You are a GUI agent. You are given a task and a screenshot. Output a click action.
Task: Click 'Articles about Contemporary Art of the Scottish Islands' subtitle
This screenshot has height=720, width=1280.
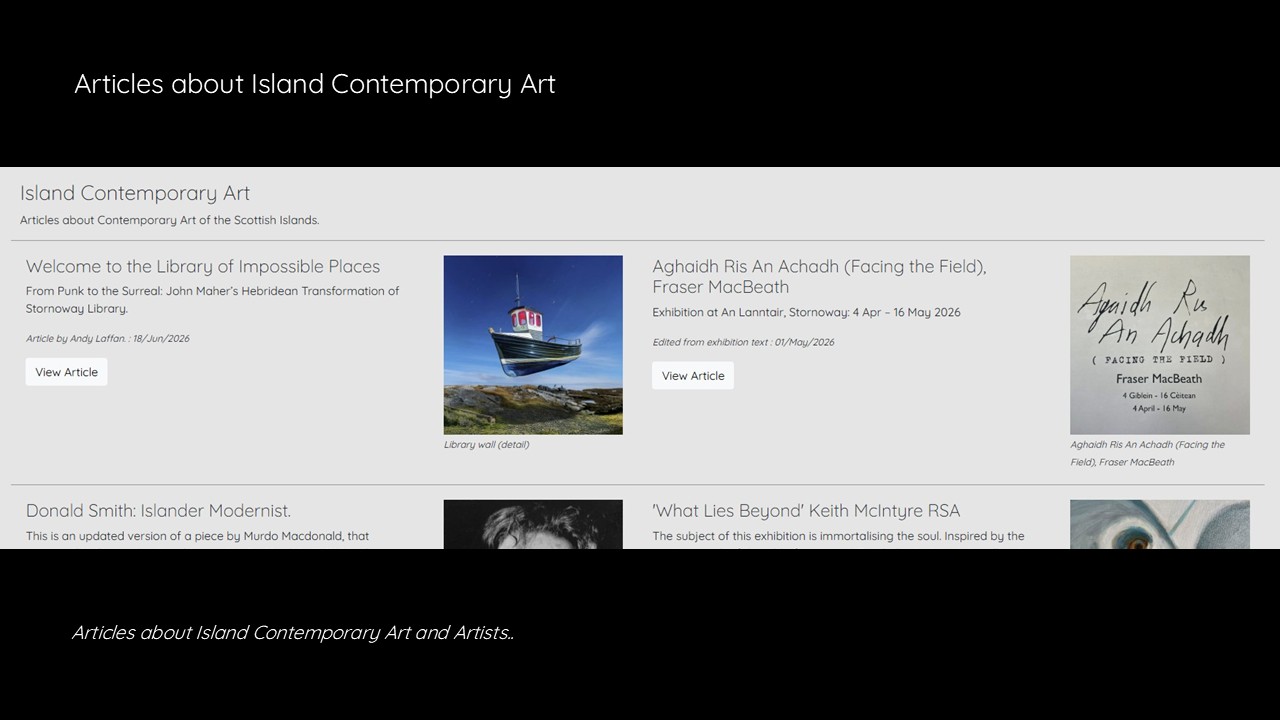[170, 220]
